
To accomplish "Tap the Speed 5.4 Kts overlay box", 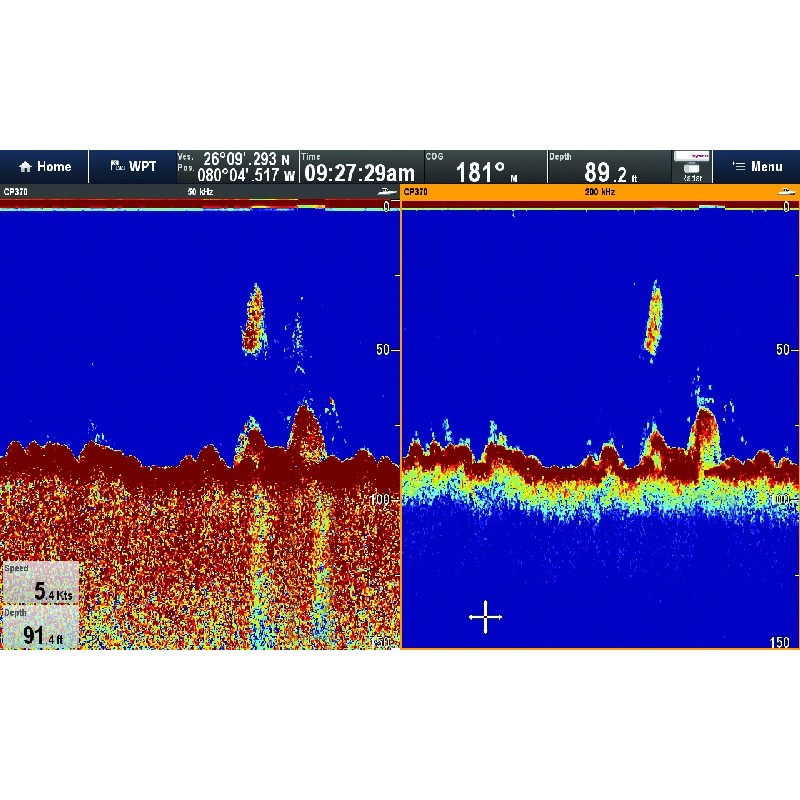I will [41, 585].
